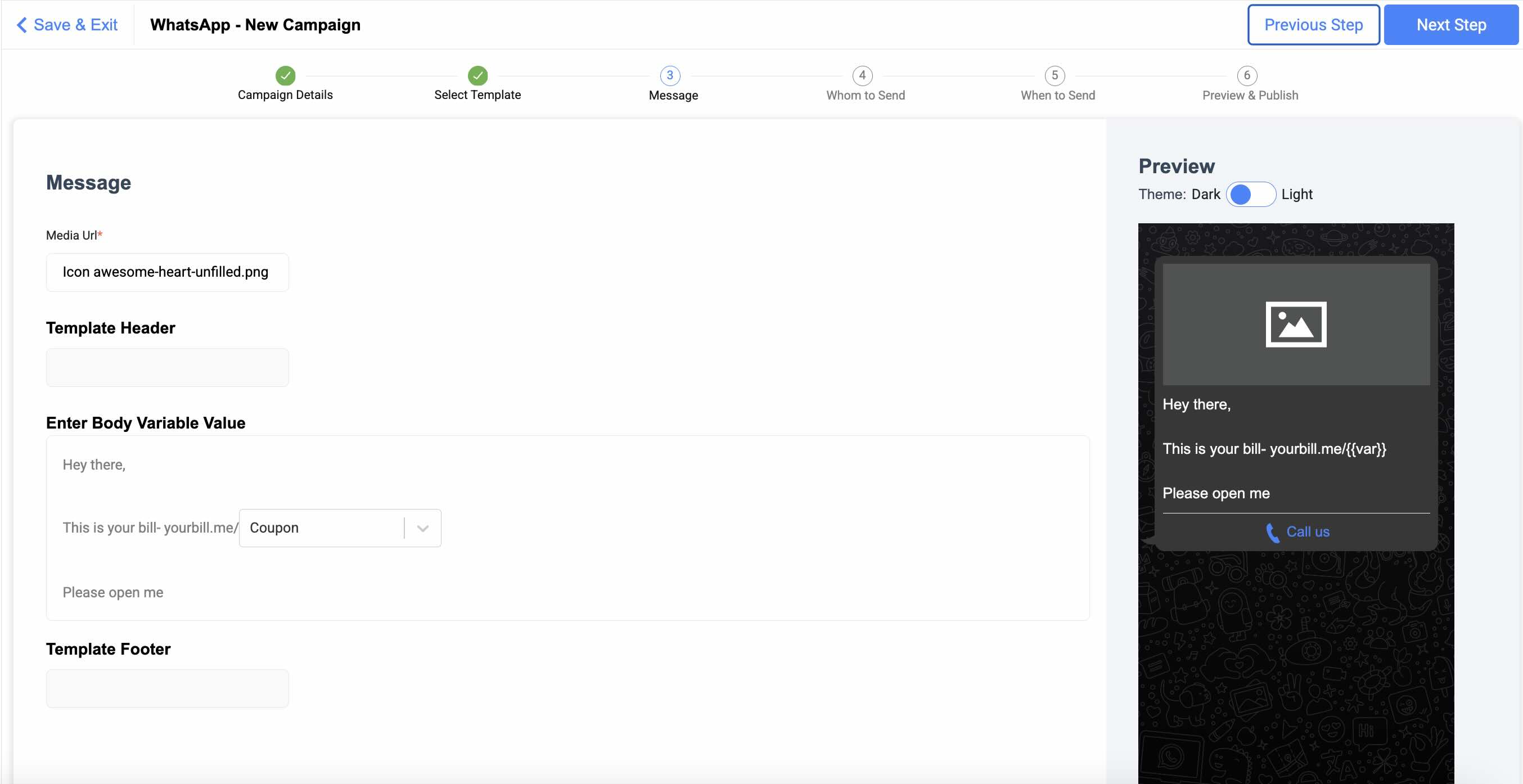This screenshot has width=1523, height=784.
Task: Click the phone icon beside Call us
Action: (1272, 533)
